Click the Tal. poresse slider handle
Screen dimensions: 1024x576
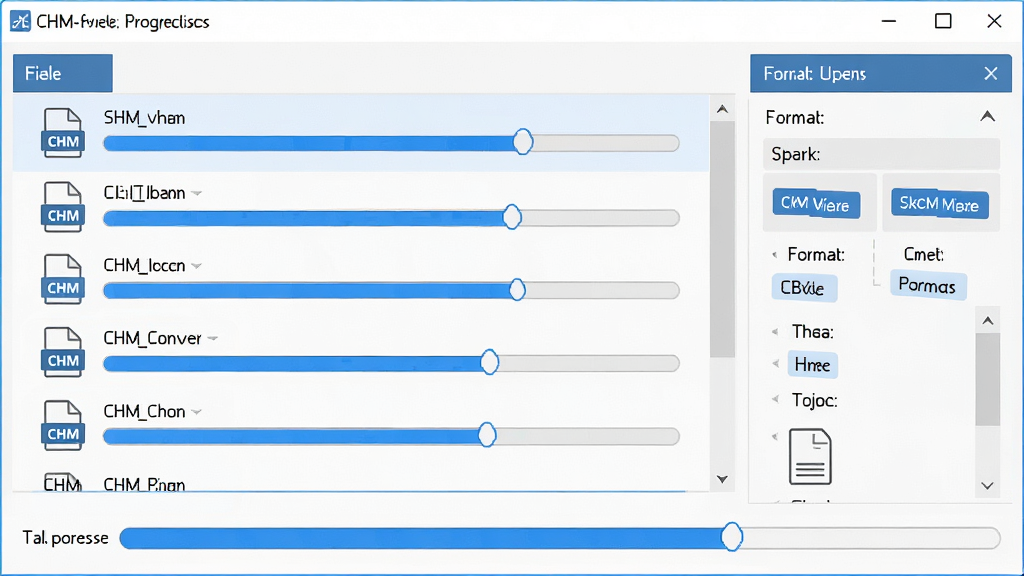point(731,537)
